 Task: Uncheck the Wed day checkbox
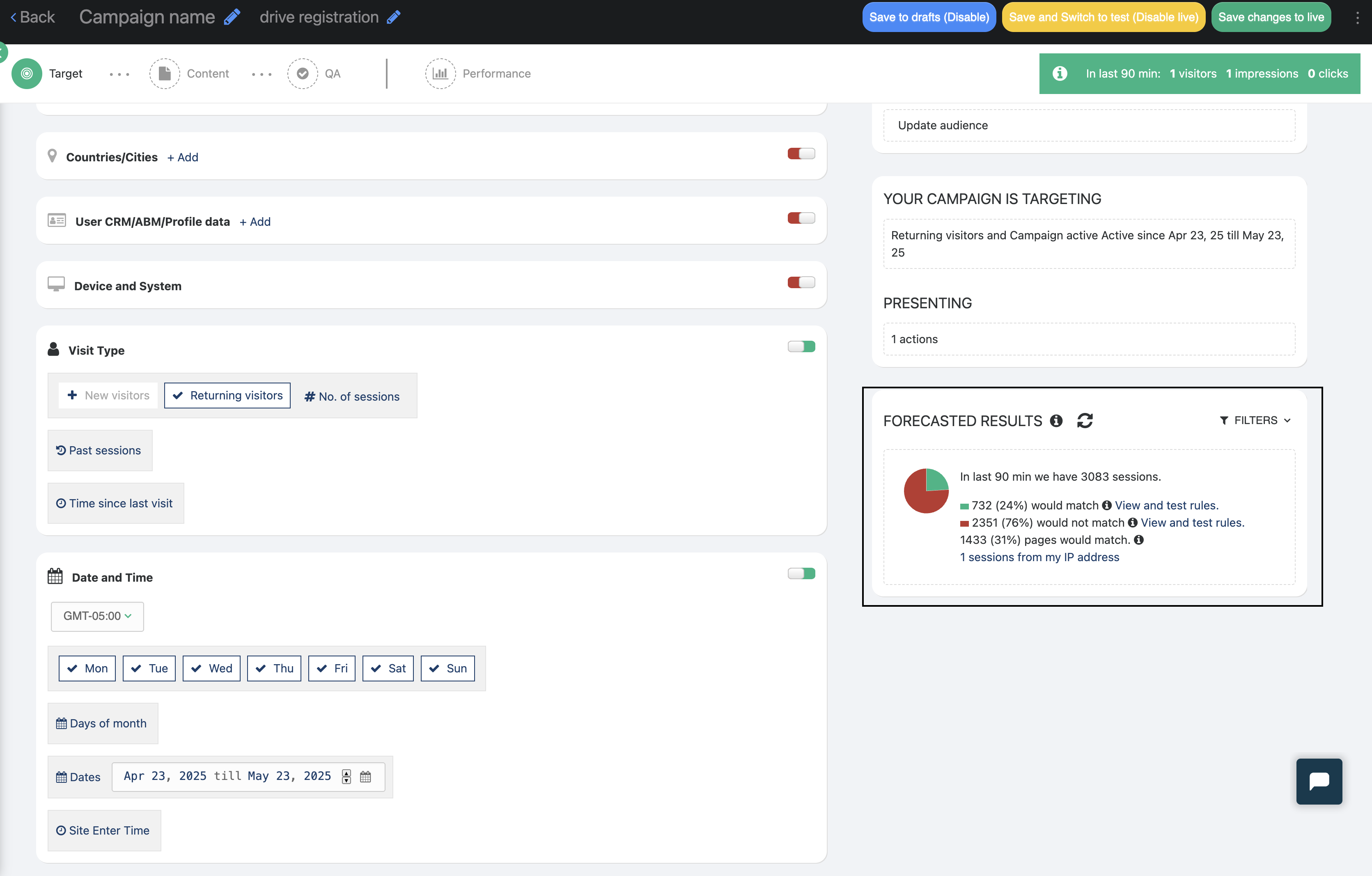point(211,668)
